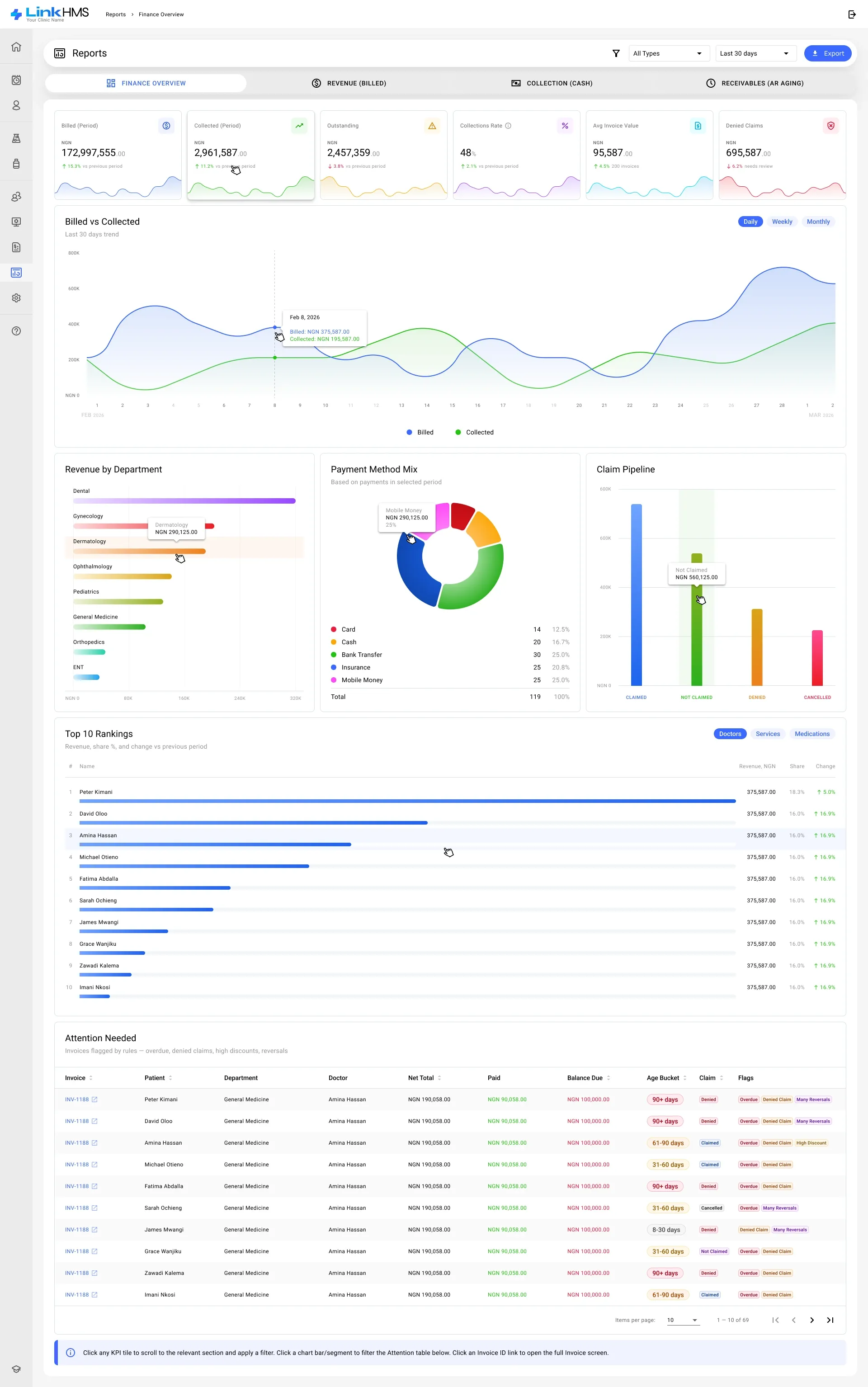This screenshot has height=1387, width=868.
Task: Click the document icon on Avg Invoice Value tile
Action: pyautogui.click(x=698, y=126)
